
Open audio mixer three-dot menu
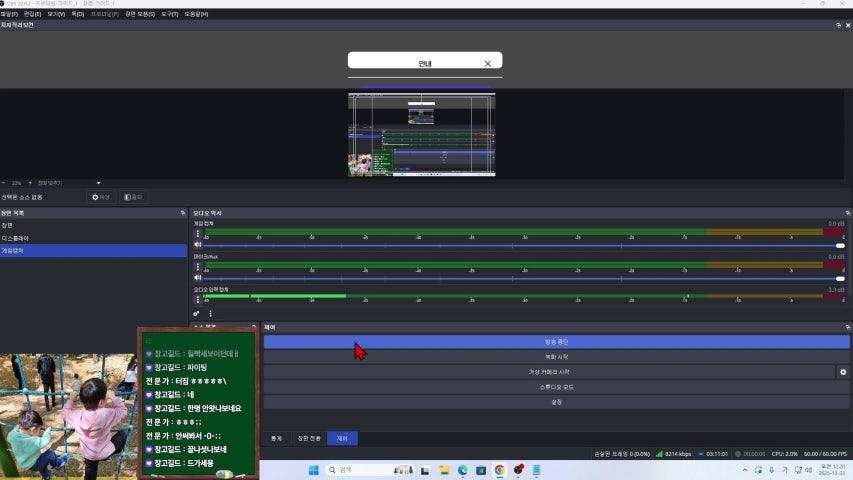(210, 313)
